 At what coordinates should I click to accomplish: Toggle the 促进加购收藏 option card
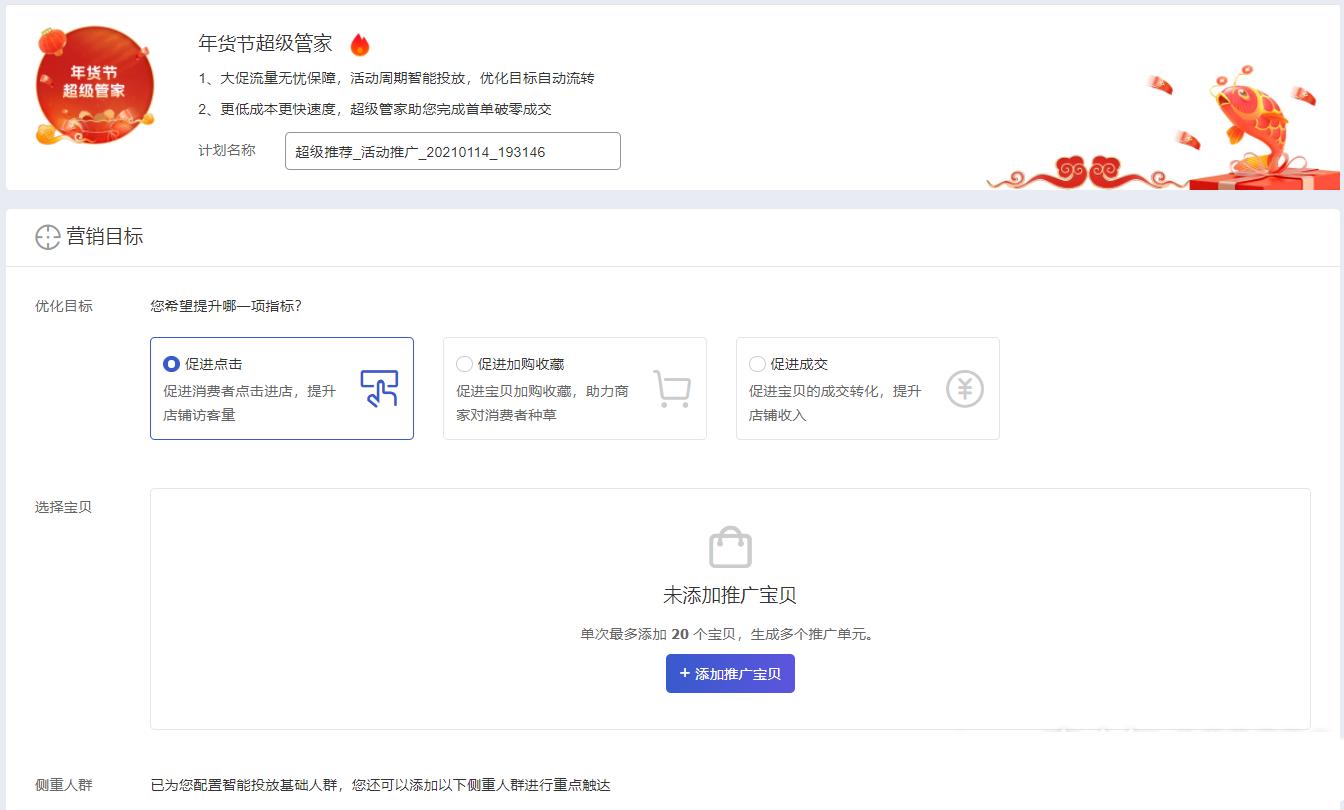click(x=575, y=388)
